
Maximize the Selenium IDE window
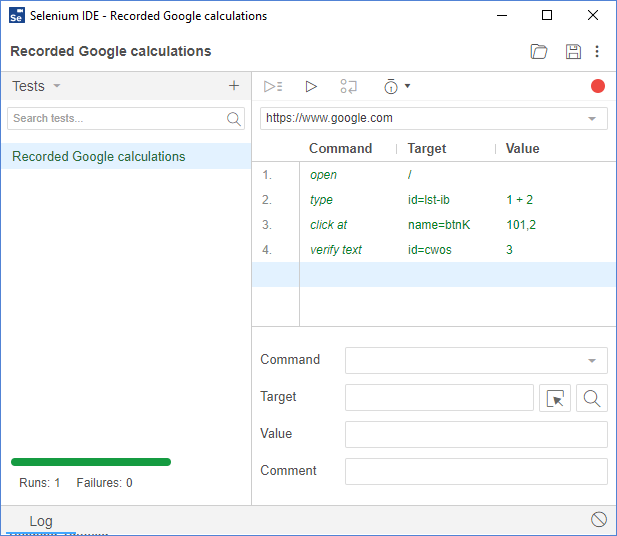tap(547, 15)
